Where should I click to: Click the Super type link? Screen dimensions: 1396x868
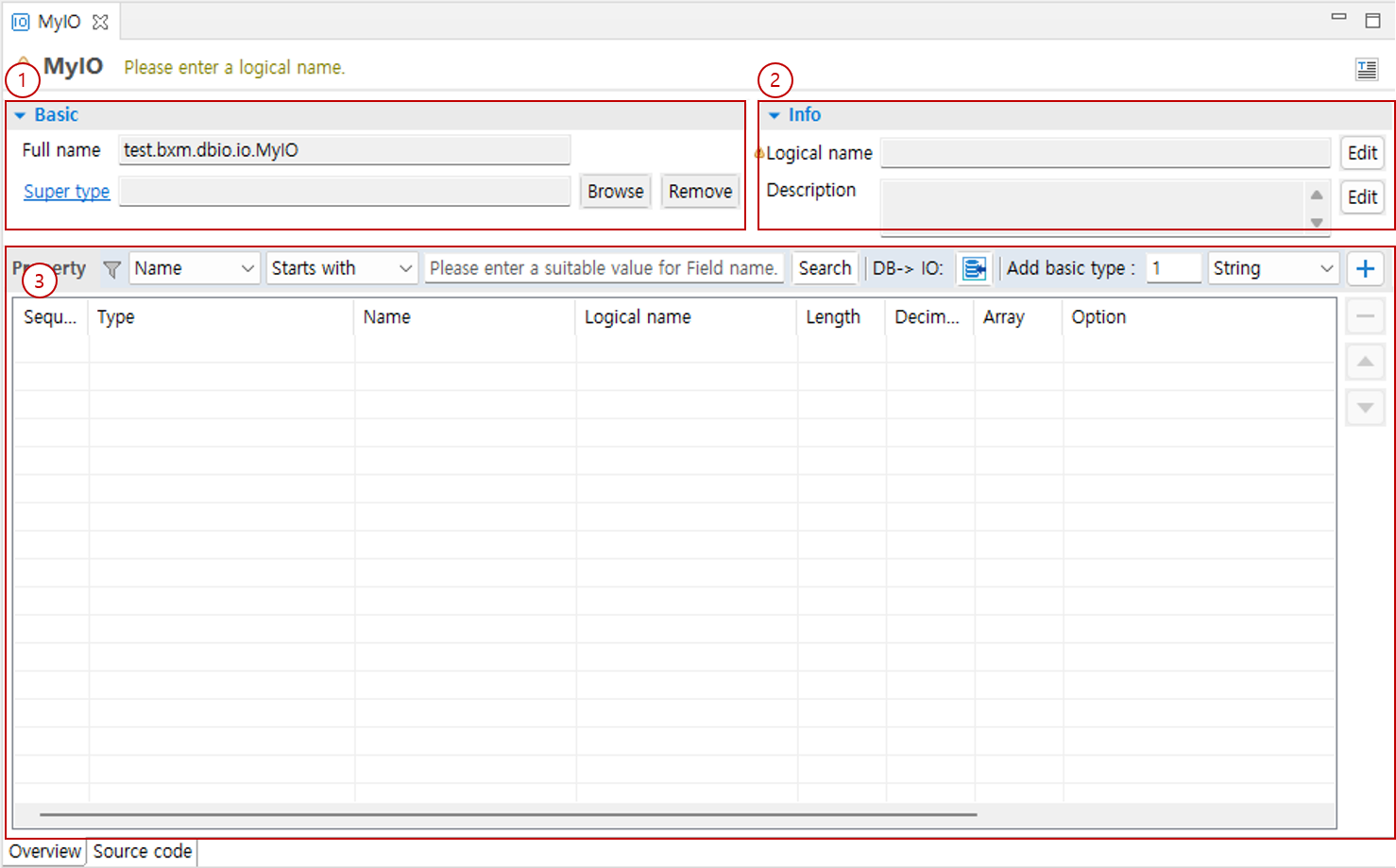66,192
